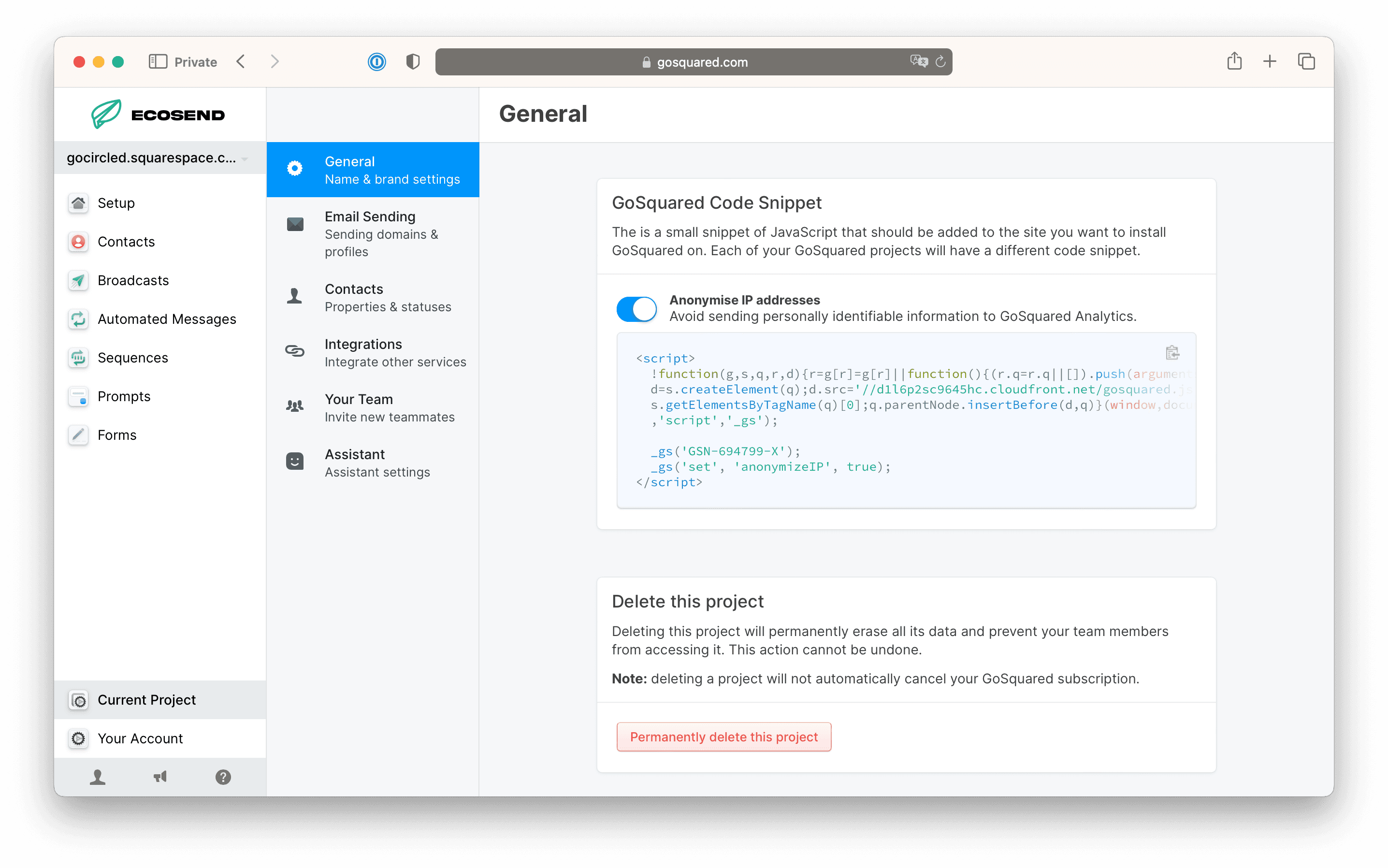Click the translate page icon
Image resolution: width=1388 pixels, height=868 pixels.
[x=918, y=61]
